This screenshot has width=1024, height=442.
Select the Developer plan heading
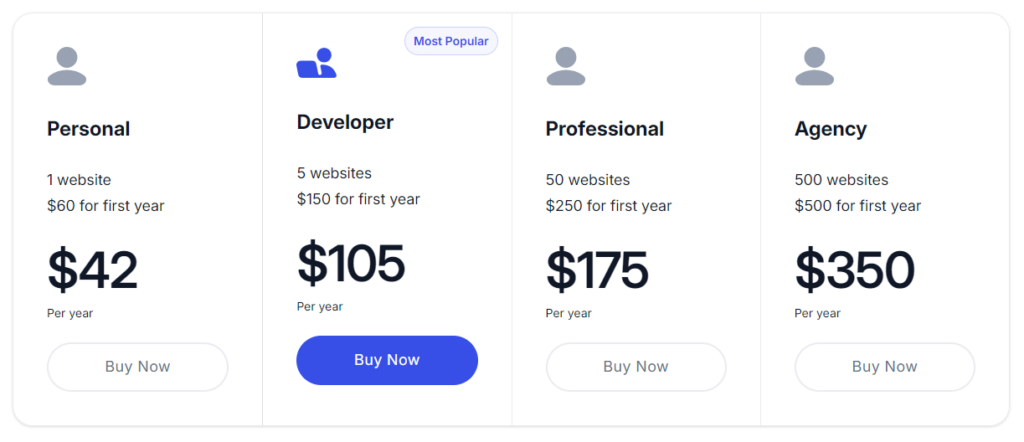coord(345,122)
